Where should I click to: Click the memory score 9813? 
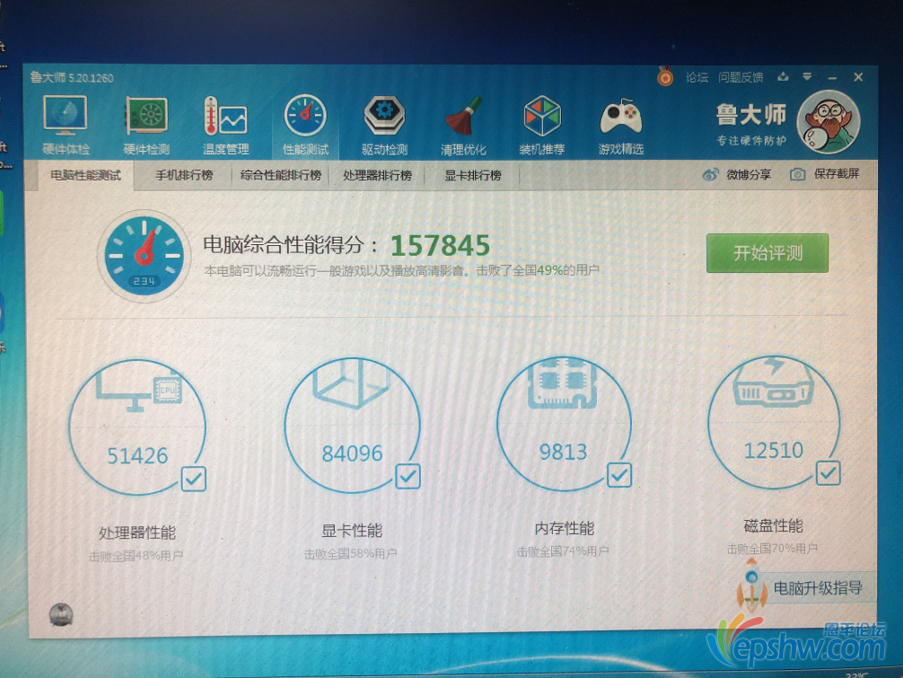click(563, 452)
